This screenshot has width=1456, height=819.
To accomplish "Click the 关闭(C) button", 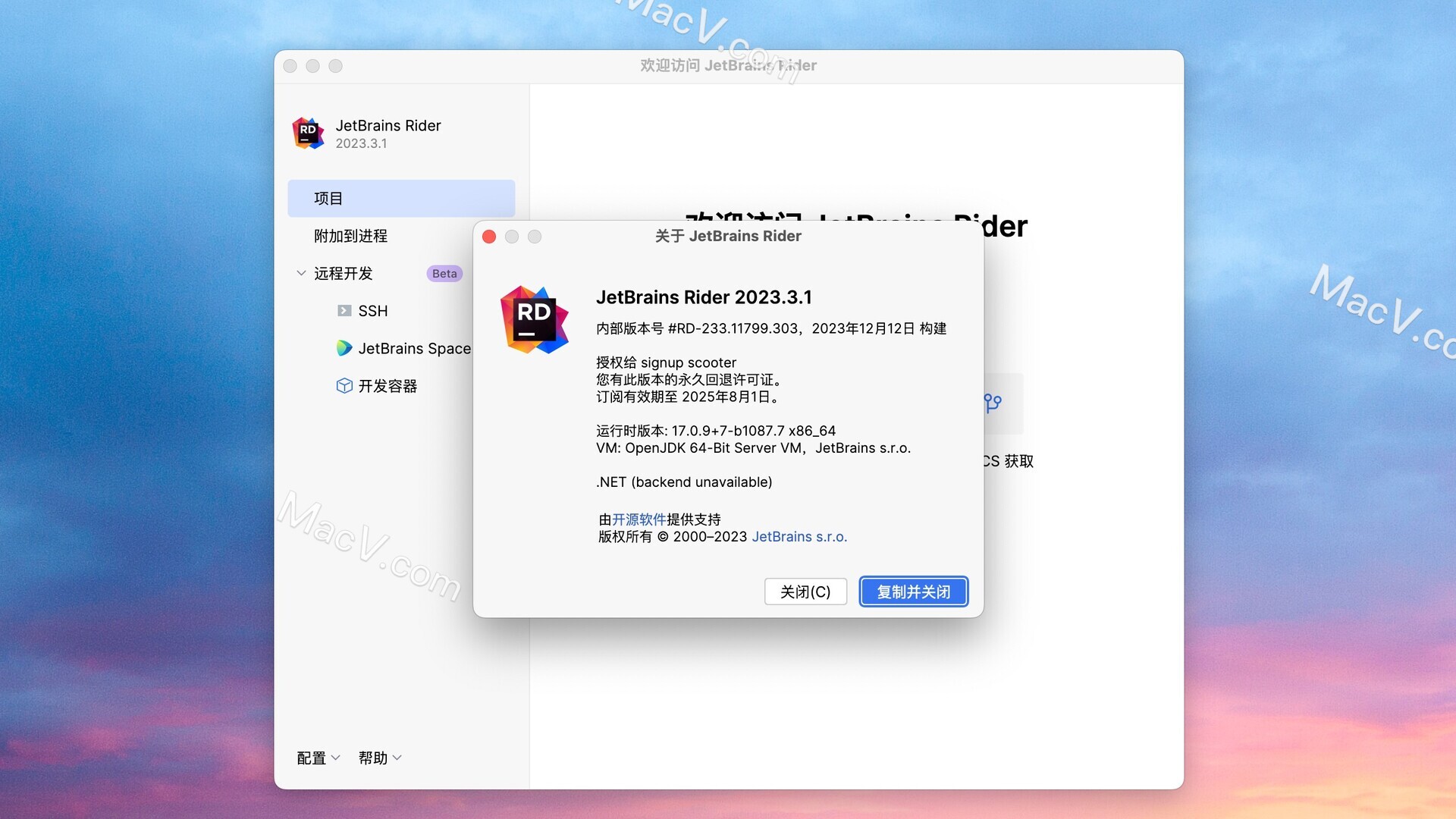I will [x=805, y=591].
